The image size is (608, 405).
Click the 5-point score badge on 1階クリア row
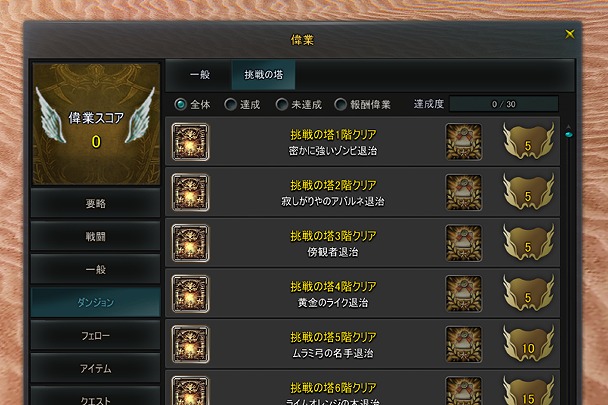point(528,141)
